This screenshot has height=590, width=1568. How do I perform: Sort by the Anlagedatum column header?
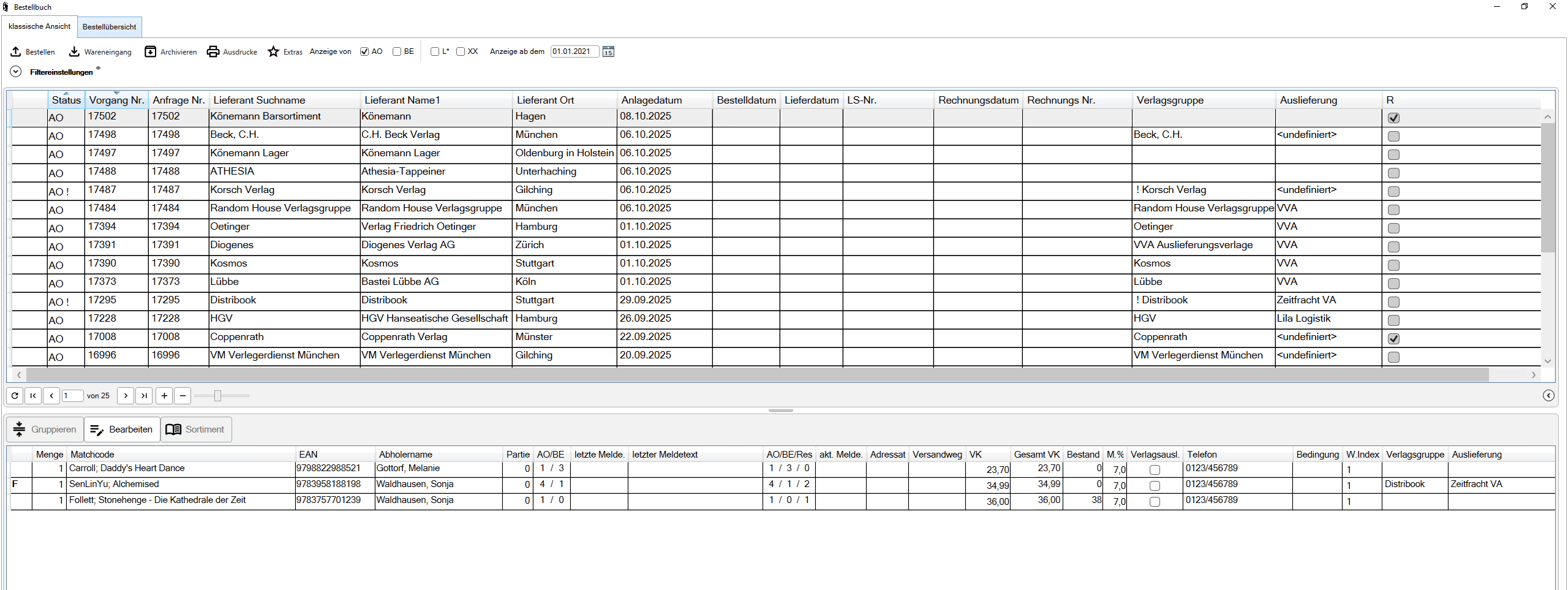tap(665, 100)
